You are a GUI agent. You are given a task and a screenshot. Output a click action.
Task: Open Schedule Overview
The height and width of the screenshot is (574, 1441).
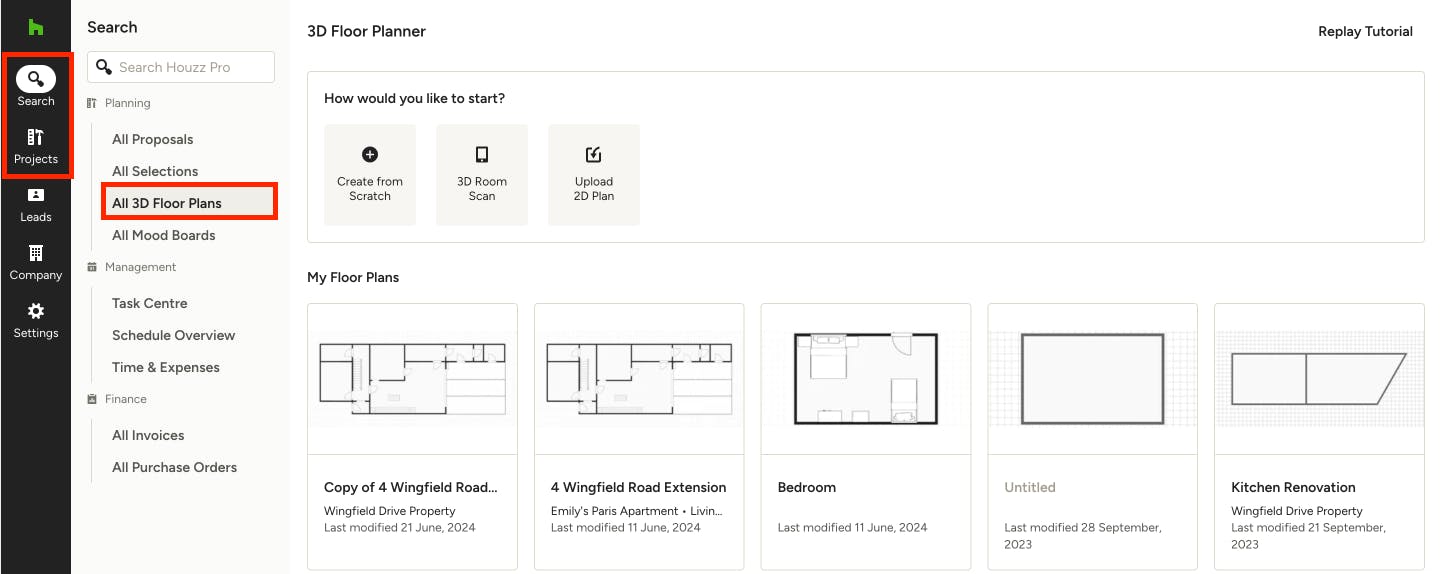174,335
